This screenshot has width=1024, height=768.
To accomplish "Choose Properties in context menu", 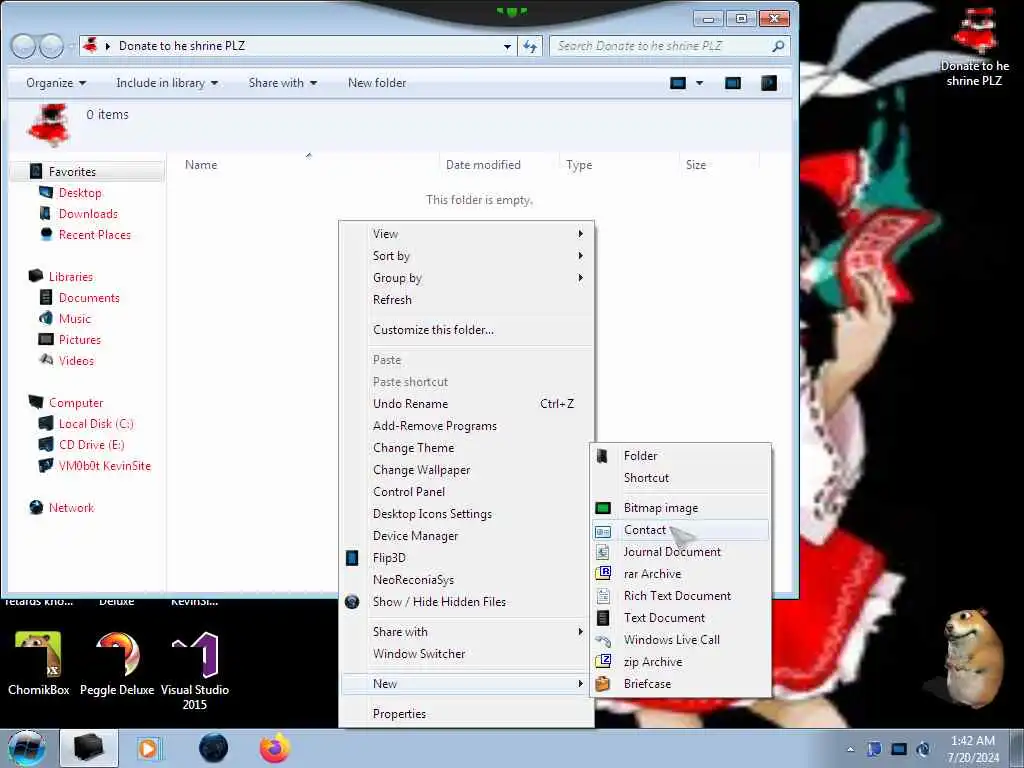I will click(x=466, y=714).
